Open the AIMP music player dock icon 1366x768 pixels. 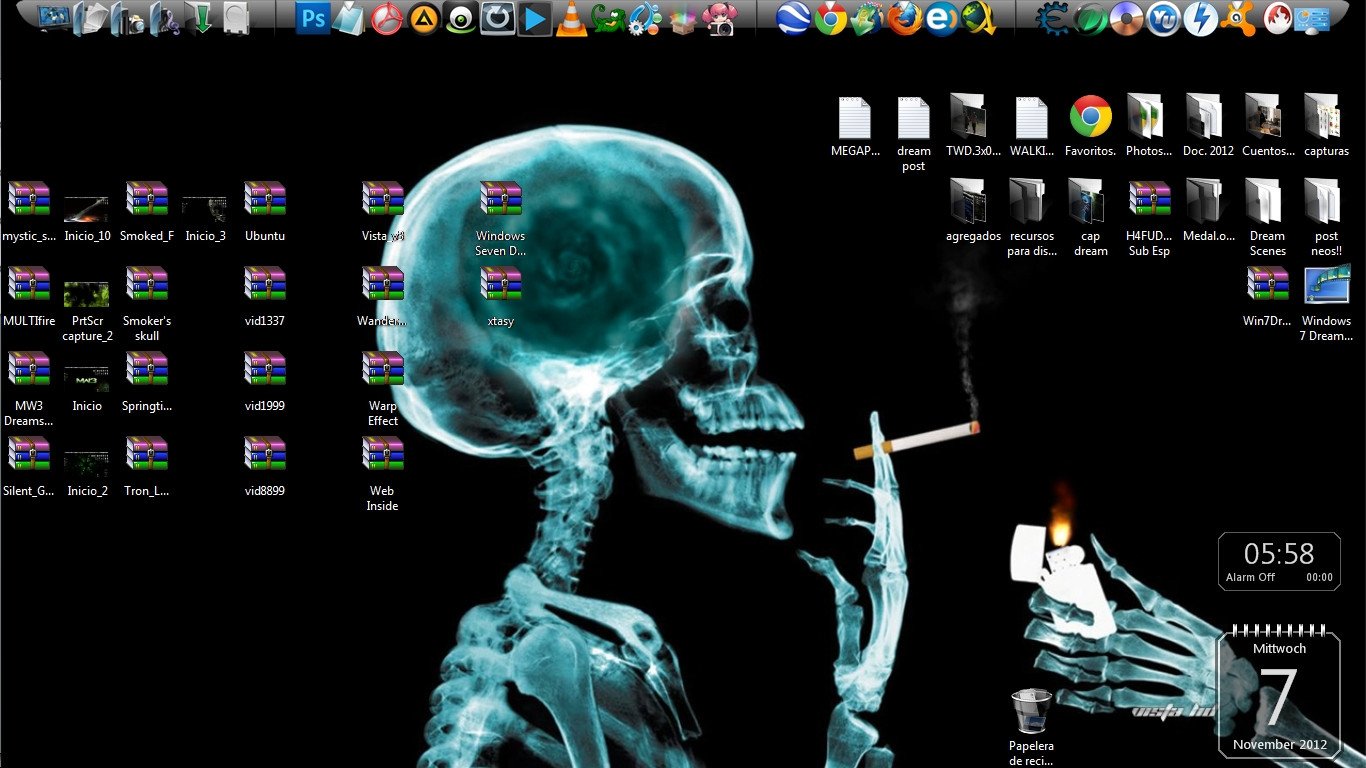click(x=423, y=18)
